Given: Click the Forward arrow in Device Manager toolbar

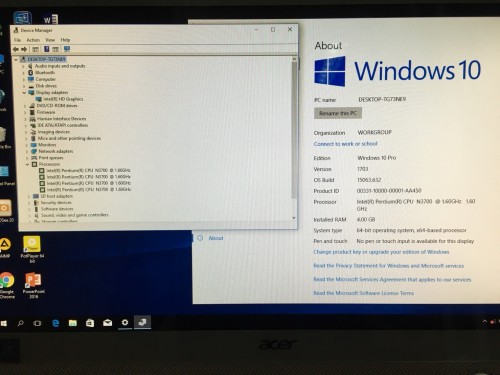Looking at the screenshot, I should pyautogui.click(x=24, y=49).
